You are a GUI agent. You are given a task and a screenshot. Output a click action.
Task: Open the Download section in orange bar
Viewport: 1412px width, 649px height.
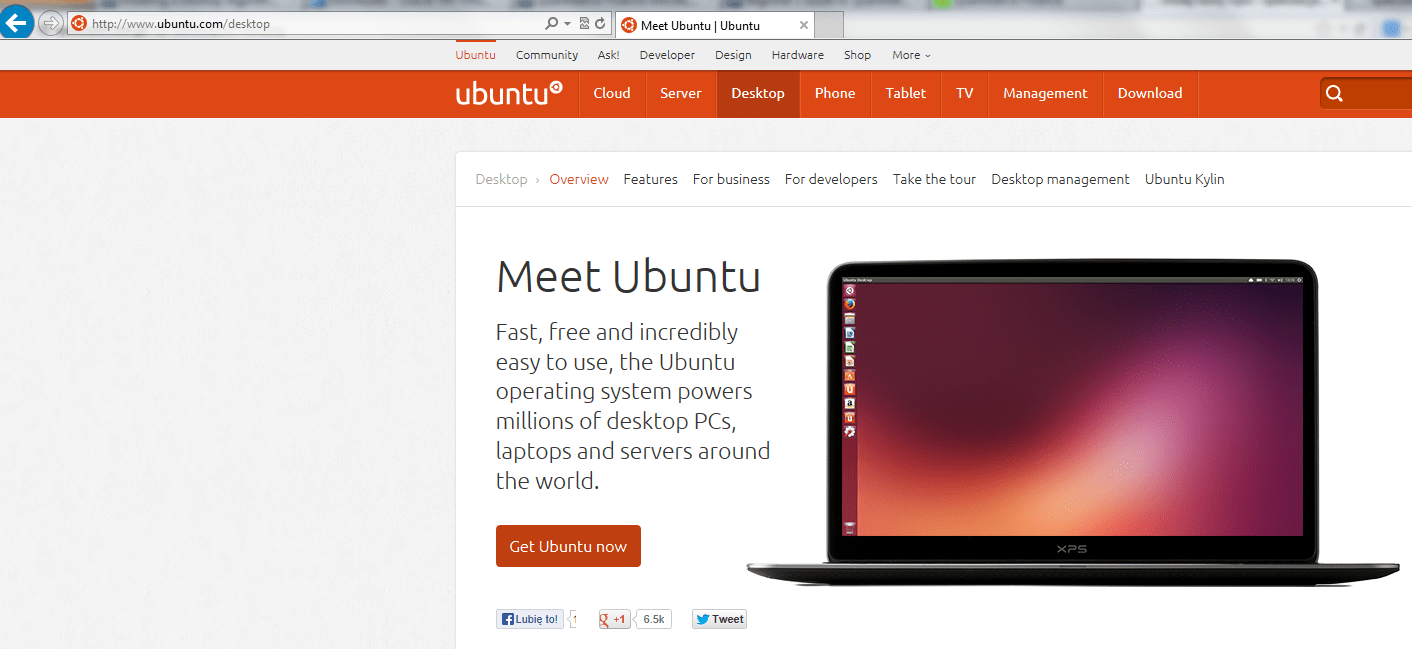click(x=1150, y=94)
